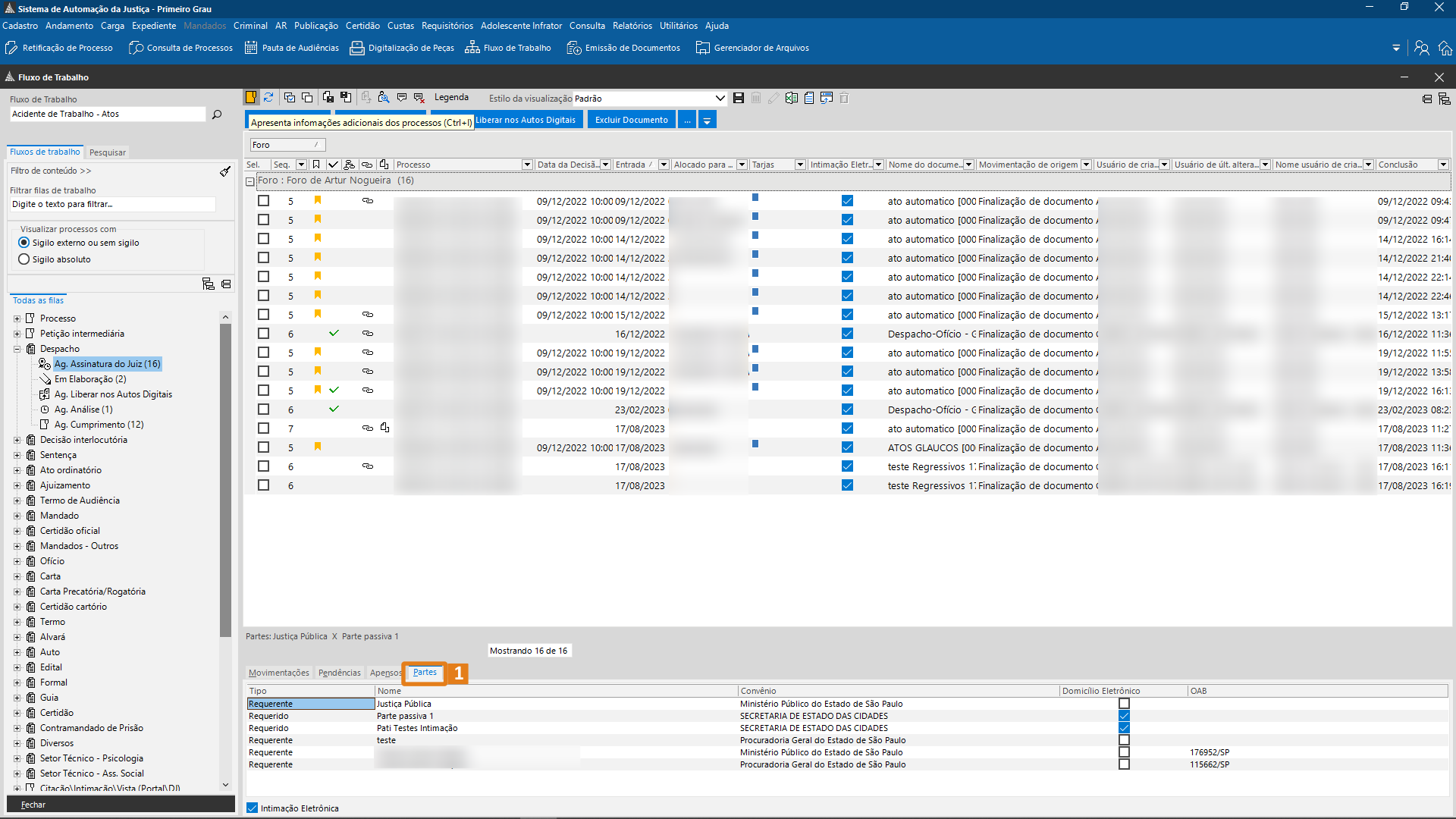Collapse the Despacho tree node
1456x819 pixels.
[x=17, y=349]
